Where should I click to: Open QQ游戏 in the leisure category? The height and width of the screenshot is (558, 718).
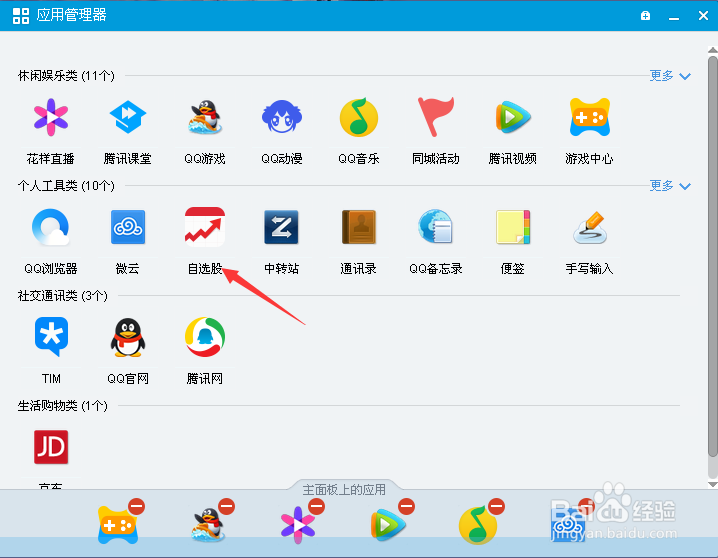pyautogui.click(x=205, y=118)
